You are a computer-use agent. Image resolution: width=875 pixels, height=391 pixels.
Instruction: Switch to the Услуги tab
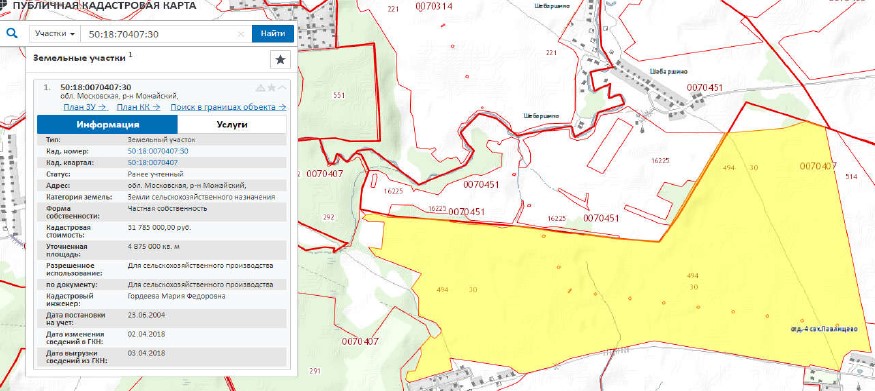(232, 124)
